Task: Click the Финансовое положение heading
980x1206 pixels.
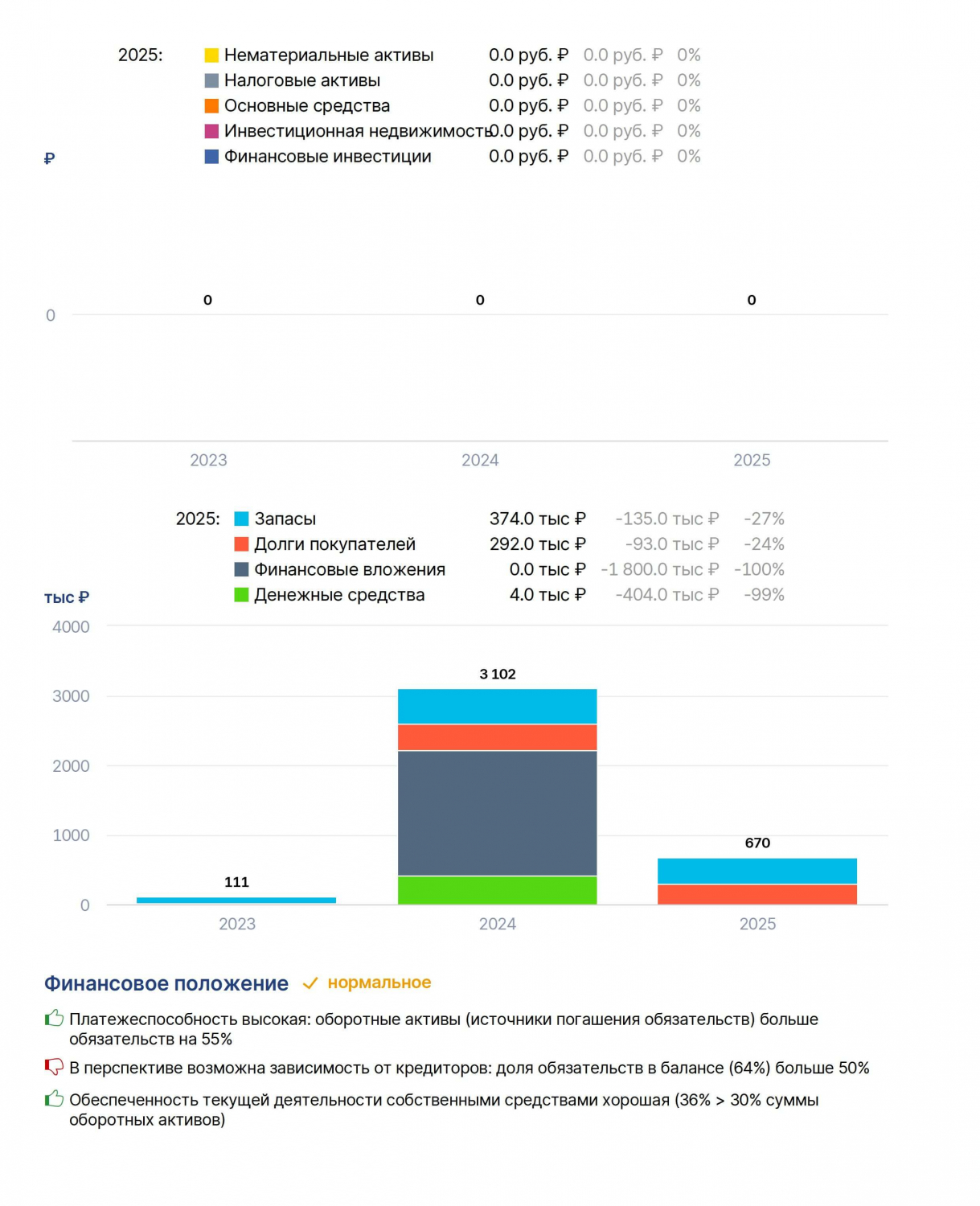Action: (x=166, y=983)
